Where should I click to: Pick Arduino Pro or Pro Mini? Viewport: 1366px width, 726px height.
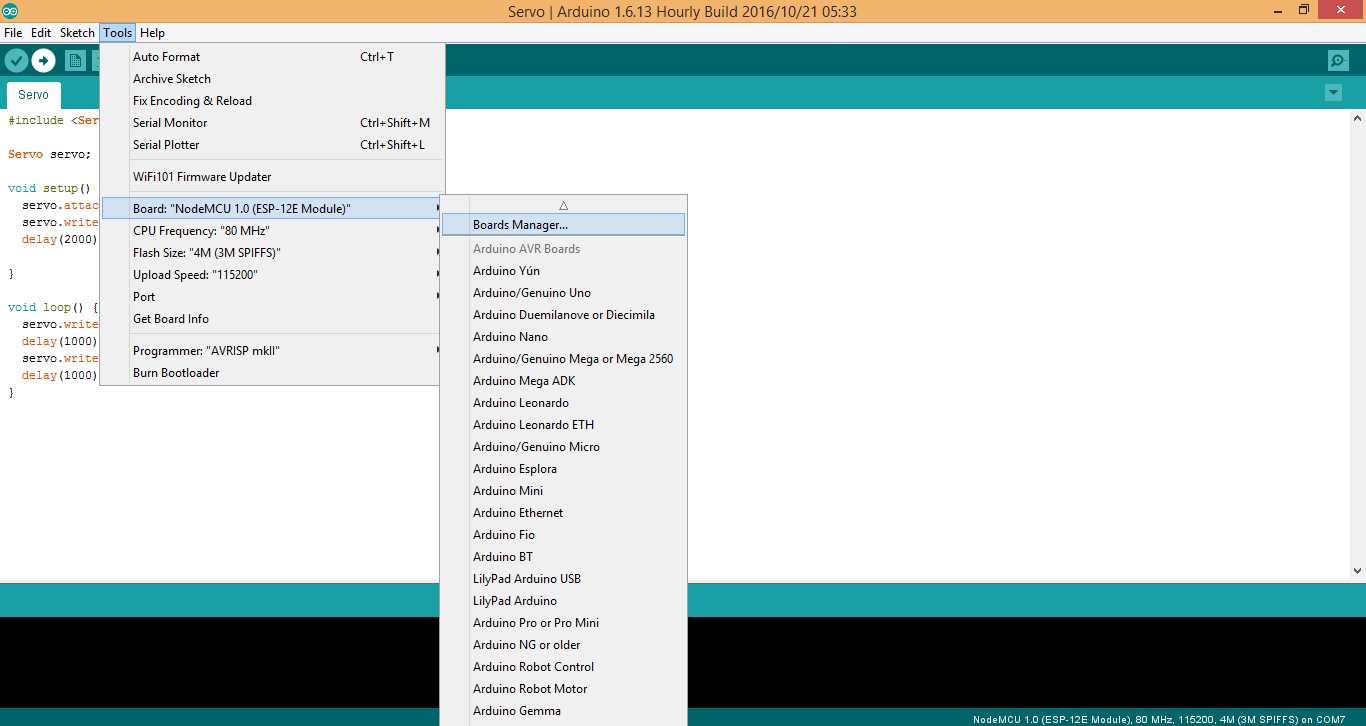(x=563, y=623)
